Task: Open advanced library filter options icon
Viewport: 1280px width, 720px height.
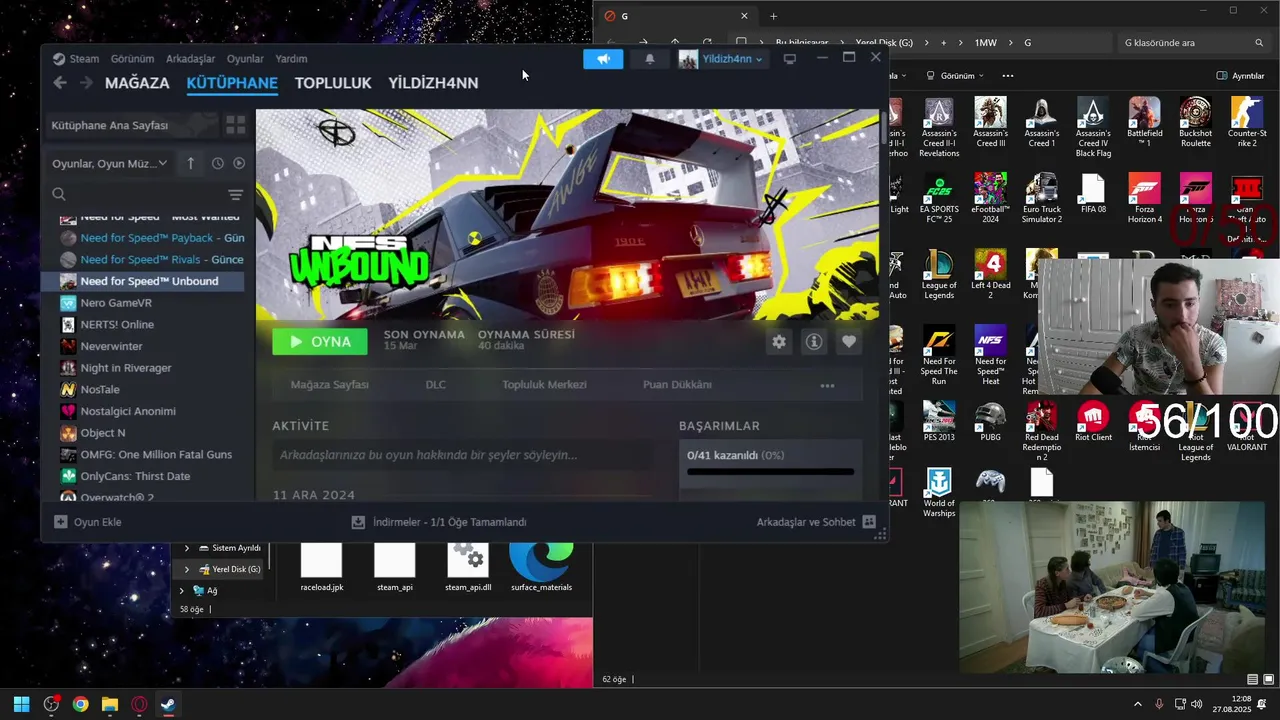Action: (x=236, y=194)
